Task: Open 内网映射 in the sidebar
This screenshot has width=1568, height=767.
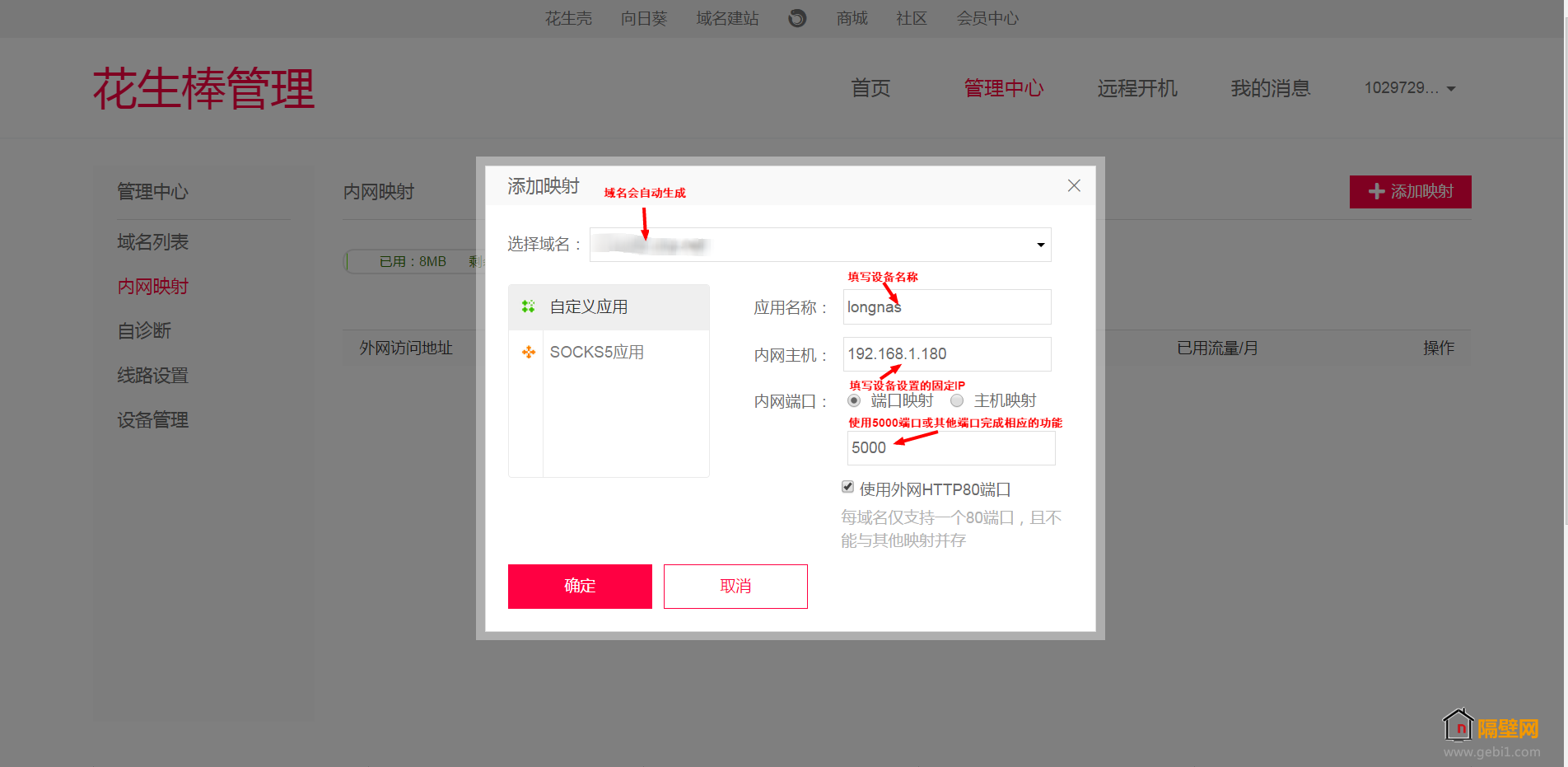Action: (x=152, y=287)
